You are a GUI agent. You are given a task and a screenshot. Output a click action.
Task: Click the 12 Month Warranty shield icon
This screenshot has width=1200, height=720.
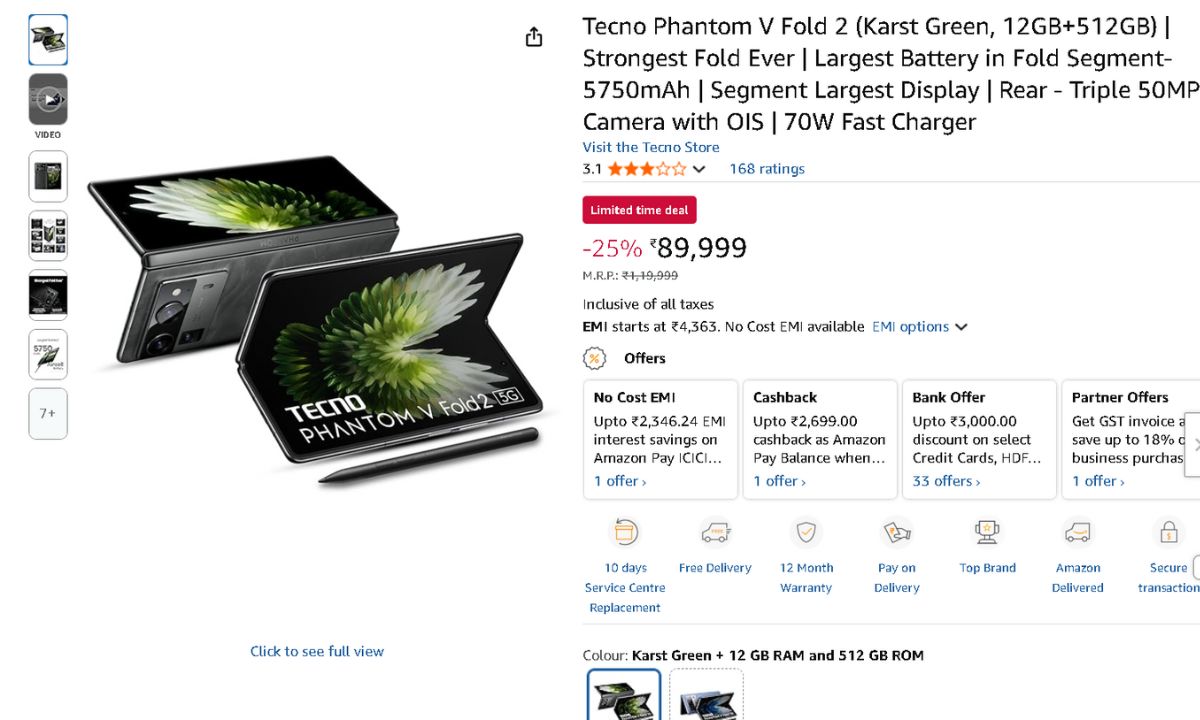(806, 532)
